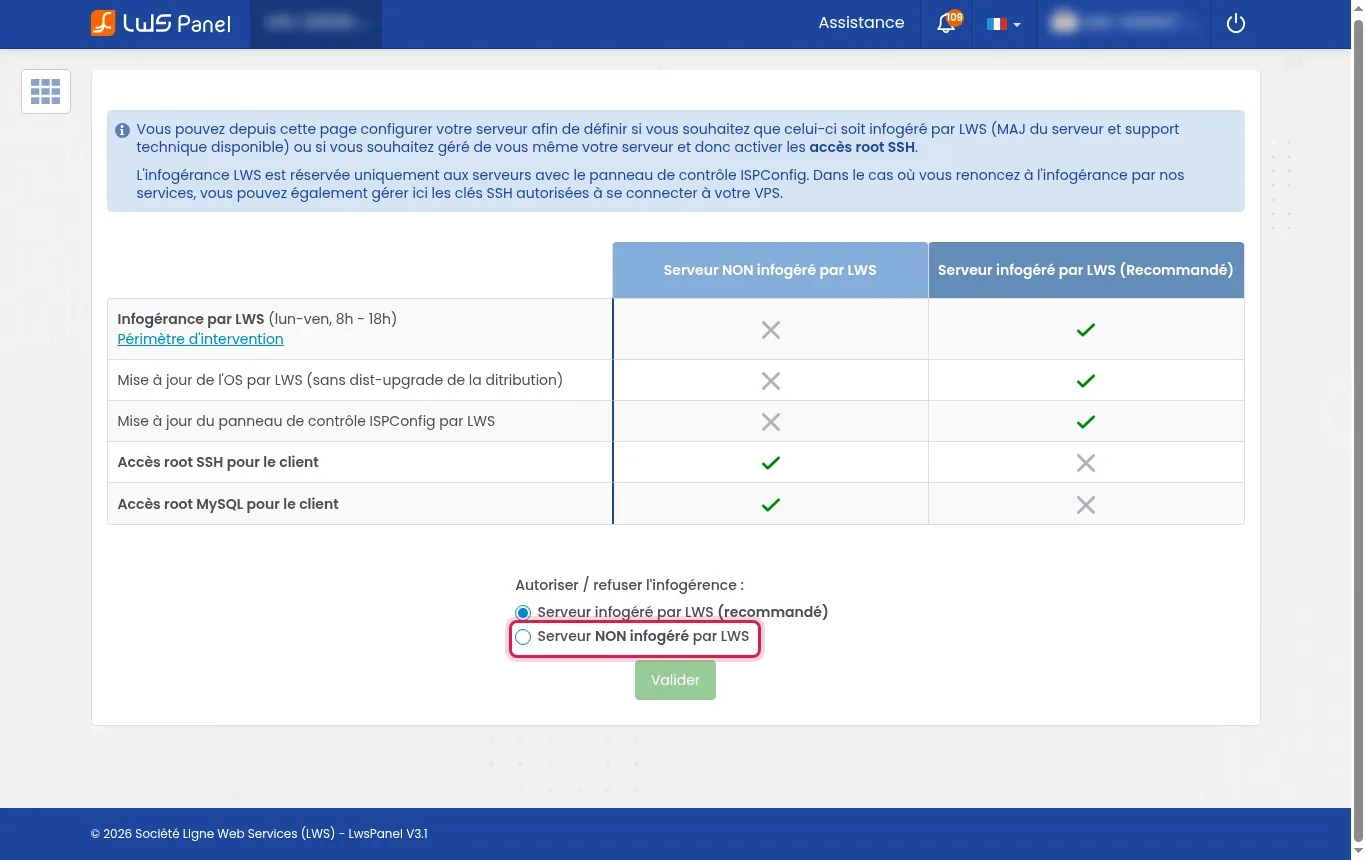This screenshot has height=860, width=1366.
Task: Click Accès root SSH pour le client text
Action: (218, 462)
